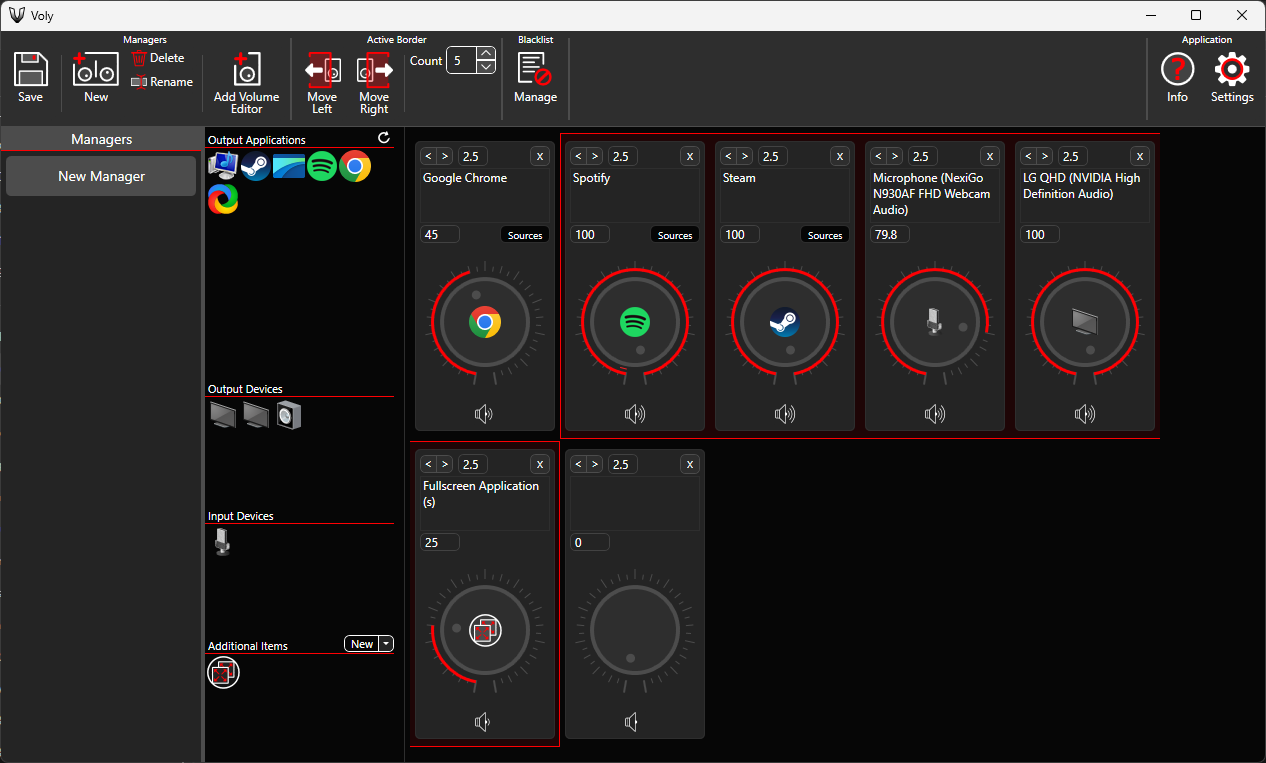This screenshot has width=1266, height=763.
Task: Click the Fullscreen Application volume knob
Action: tap(485, 631)
